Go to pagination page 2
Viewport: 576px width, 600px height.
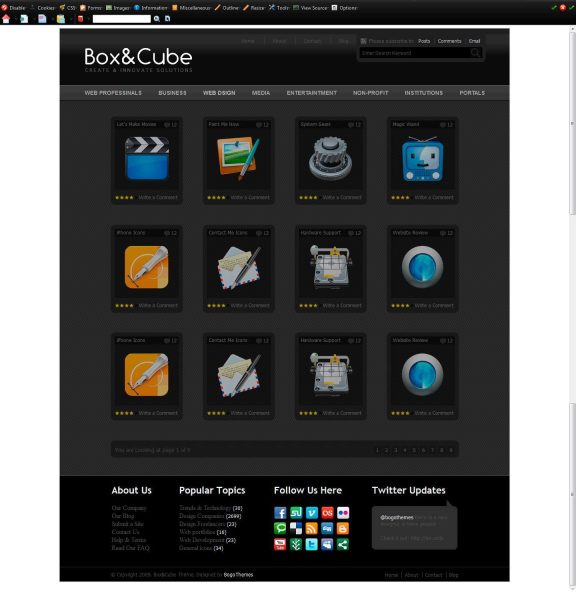point(386,450)
